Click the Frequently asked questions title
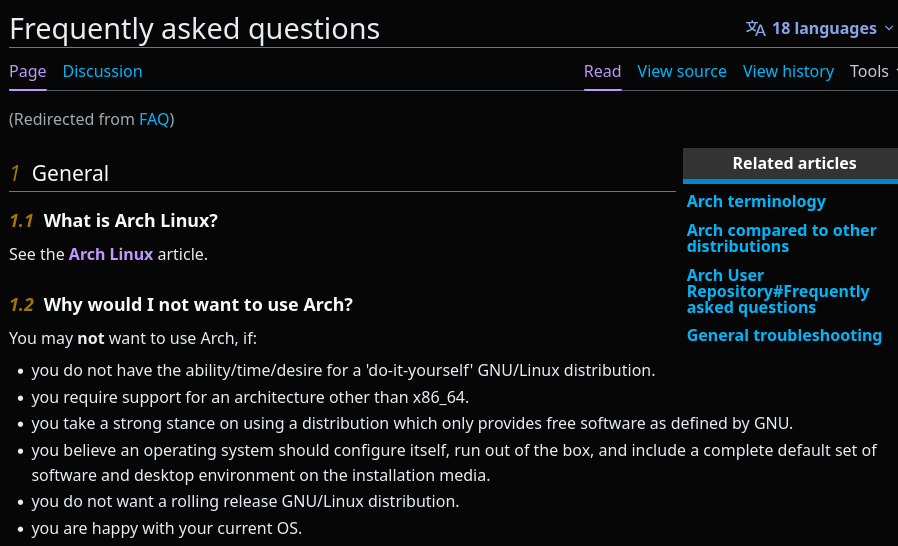Viewport: 898px width, 546px height. pyautogui.click(x=195, y=29)
